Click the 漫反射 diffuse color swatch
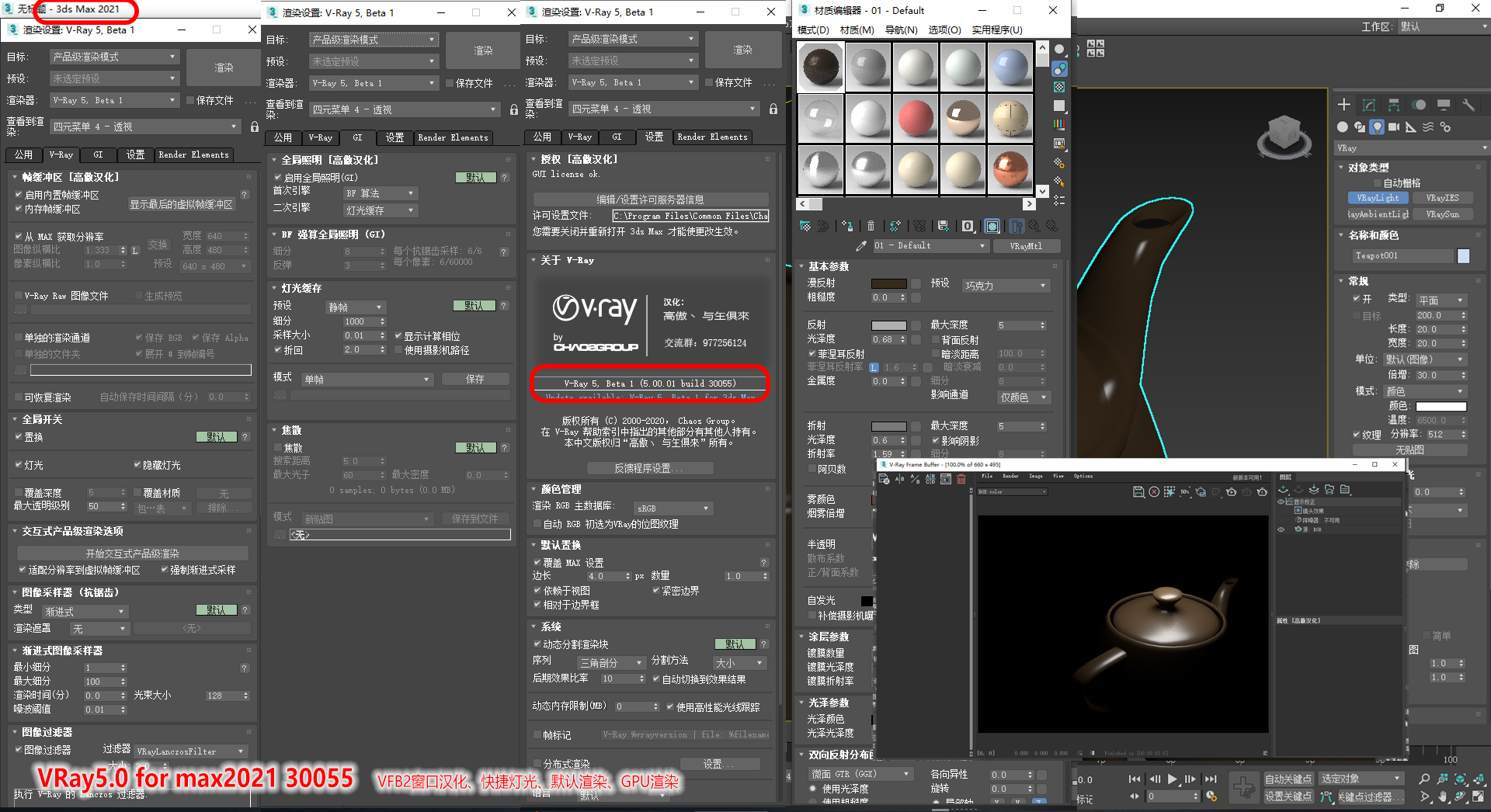The image size is (1491, 812). [x=888, y=284]
